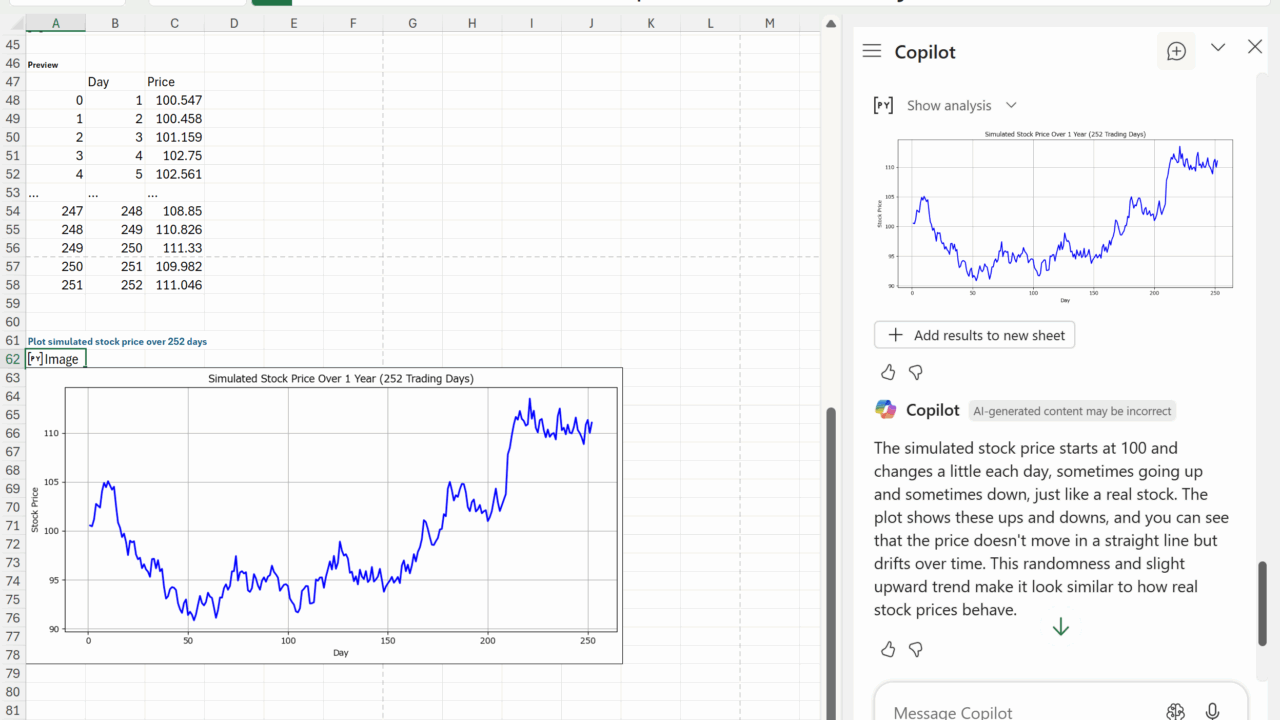Click the worksheet vertical scrollbar thumb
This screenshot has width=1280, height=720.
tap(830, 562)
